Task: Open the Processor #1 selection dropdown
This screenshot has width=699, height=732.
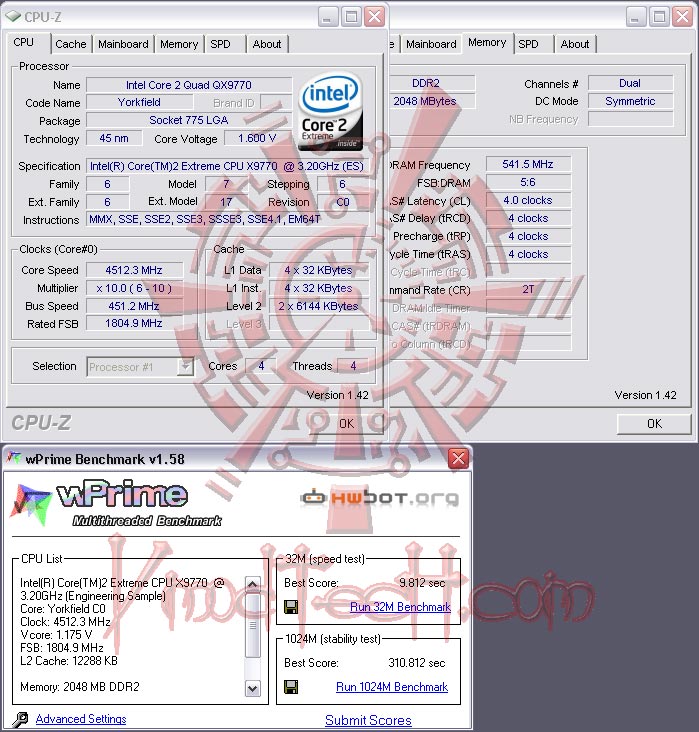Action: [185, 366]
